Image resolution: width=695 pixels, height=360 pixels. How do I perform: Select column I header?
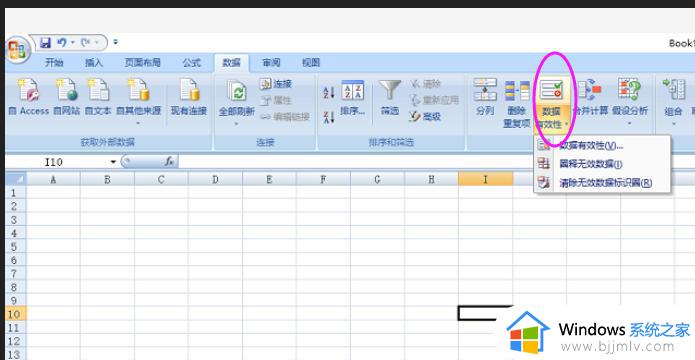click(x=485, y=179)
